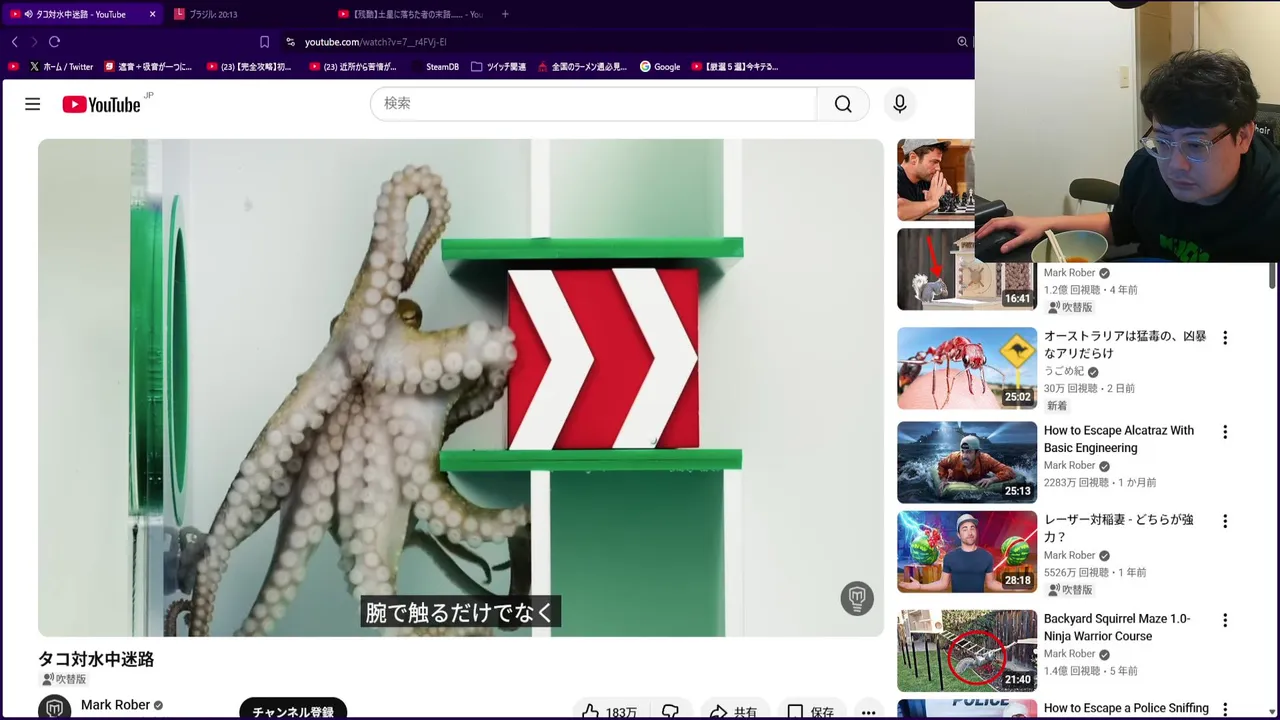Open the Alcatraz 25:13 video thumbnail
Image resolution: width=1280 pixels, height=720 pixels.
point(967,462)
